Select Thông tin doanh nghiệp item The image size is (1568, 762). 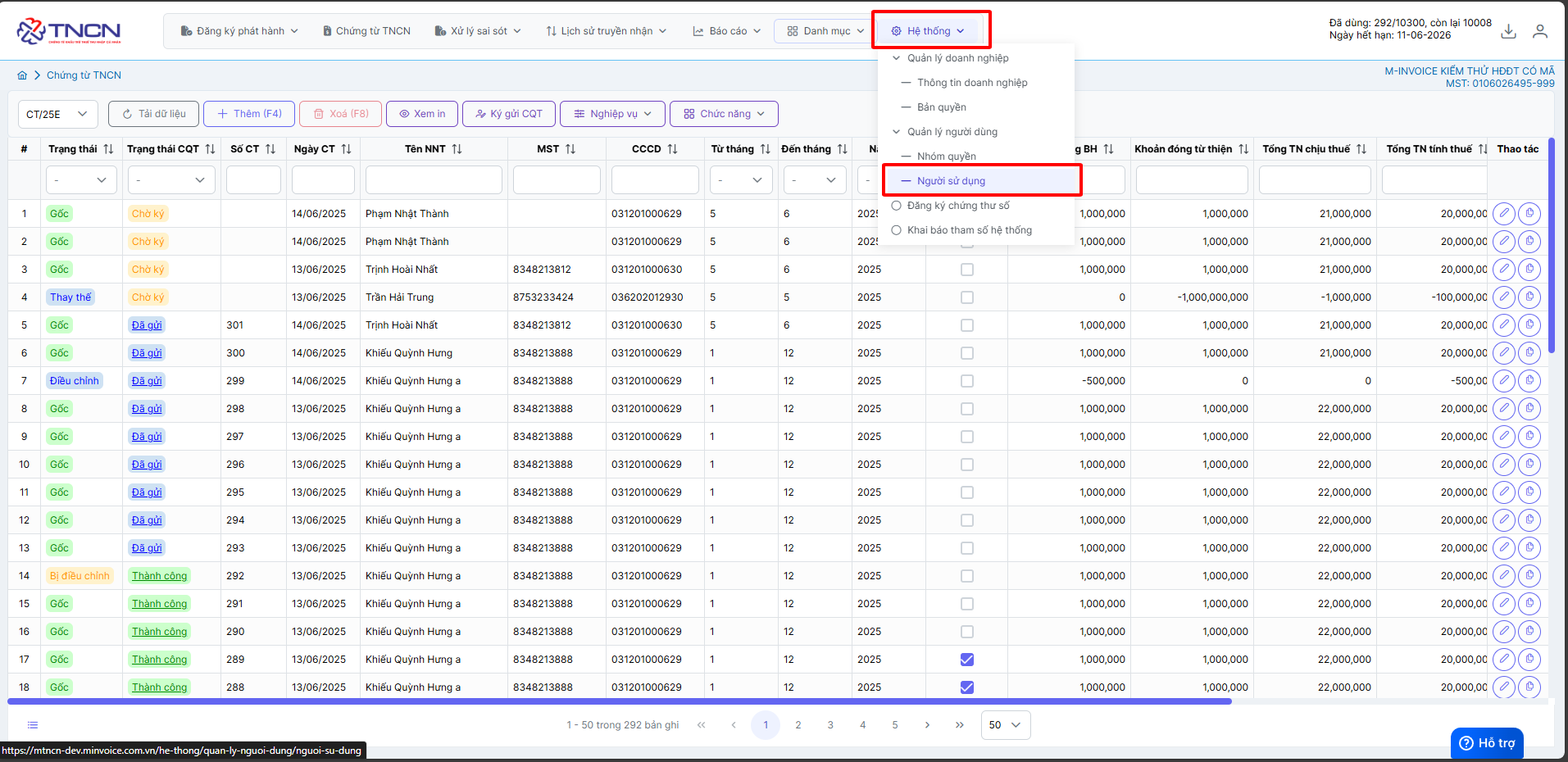point(972,83)
